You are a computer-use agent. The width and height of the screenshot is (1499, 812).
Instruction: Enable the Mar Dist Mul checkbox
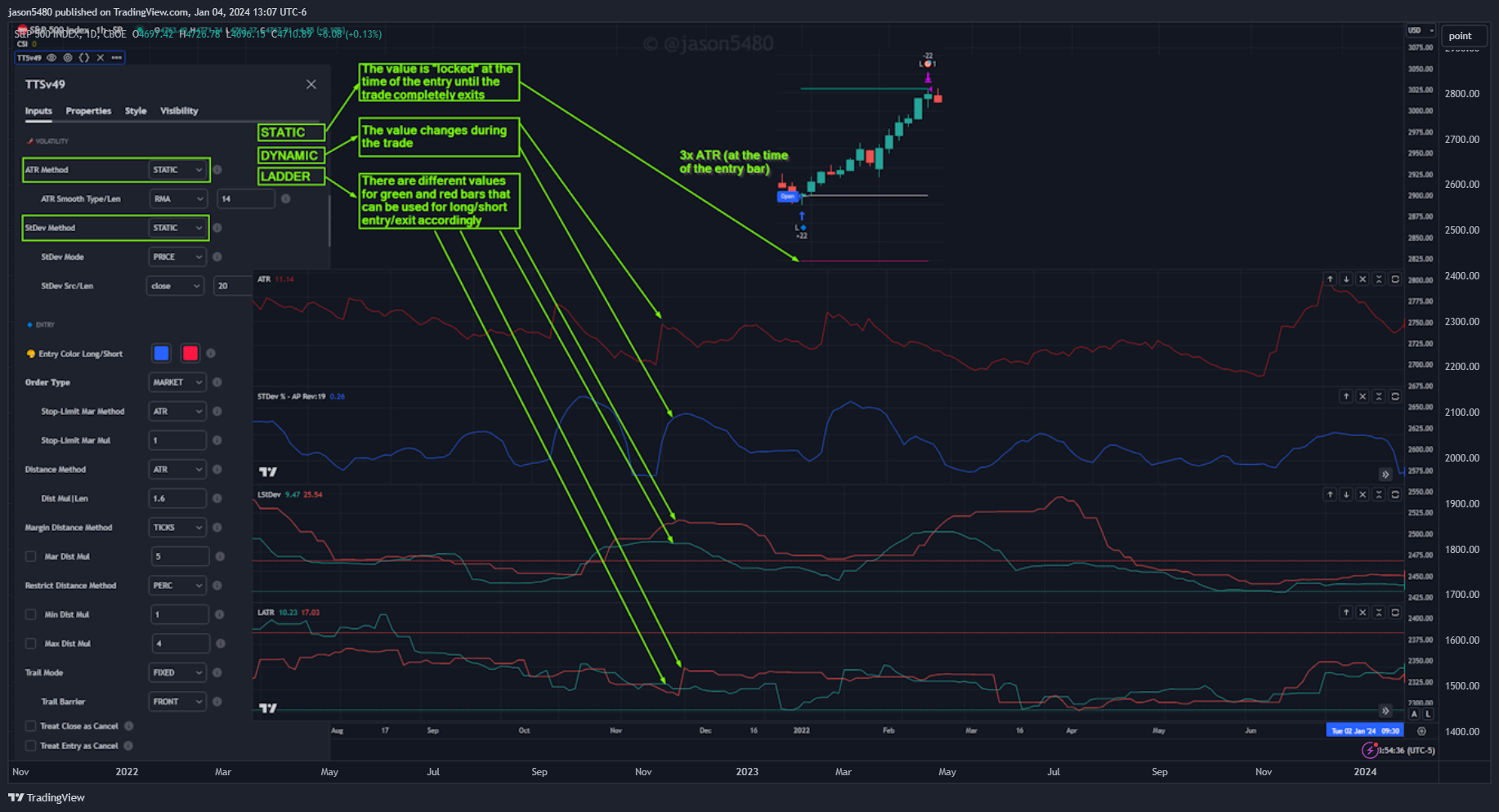[31, 556]
